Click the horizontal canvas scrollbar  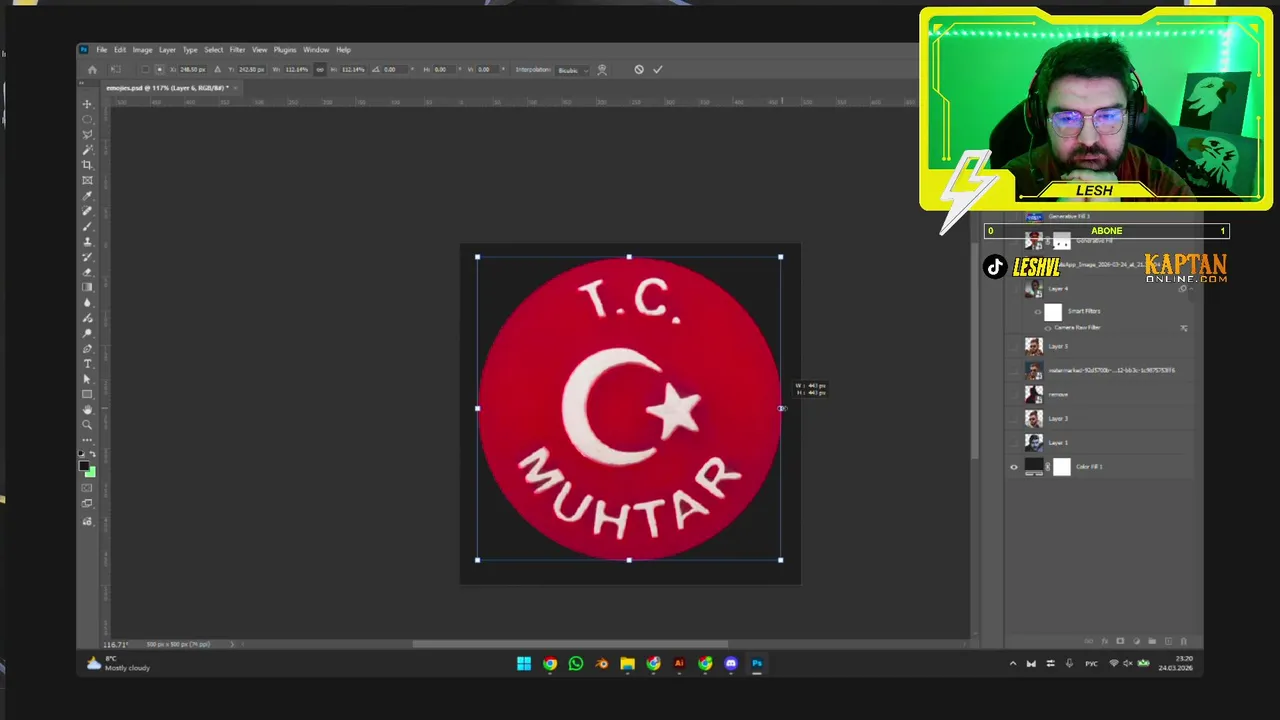[570, 644]
